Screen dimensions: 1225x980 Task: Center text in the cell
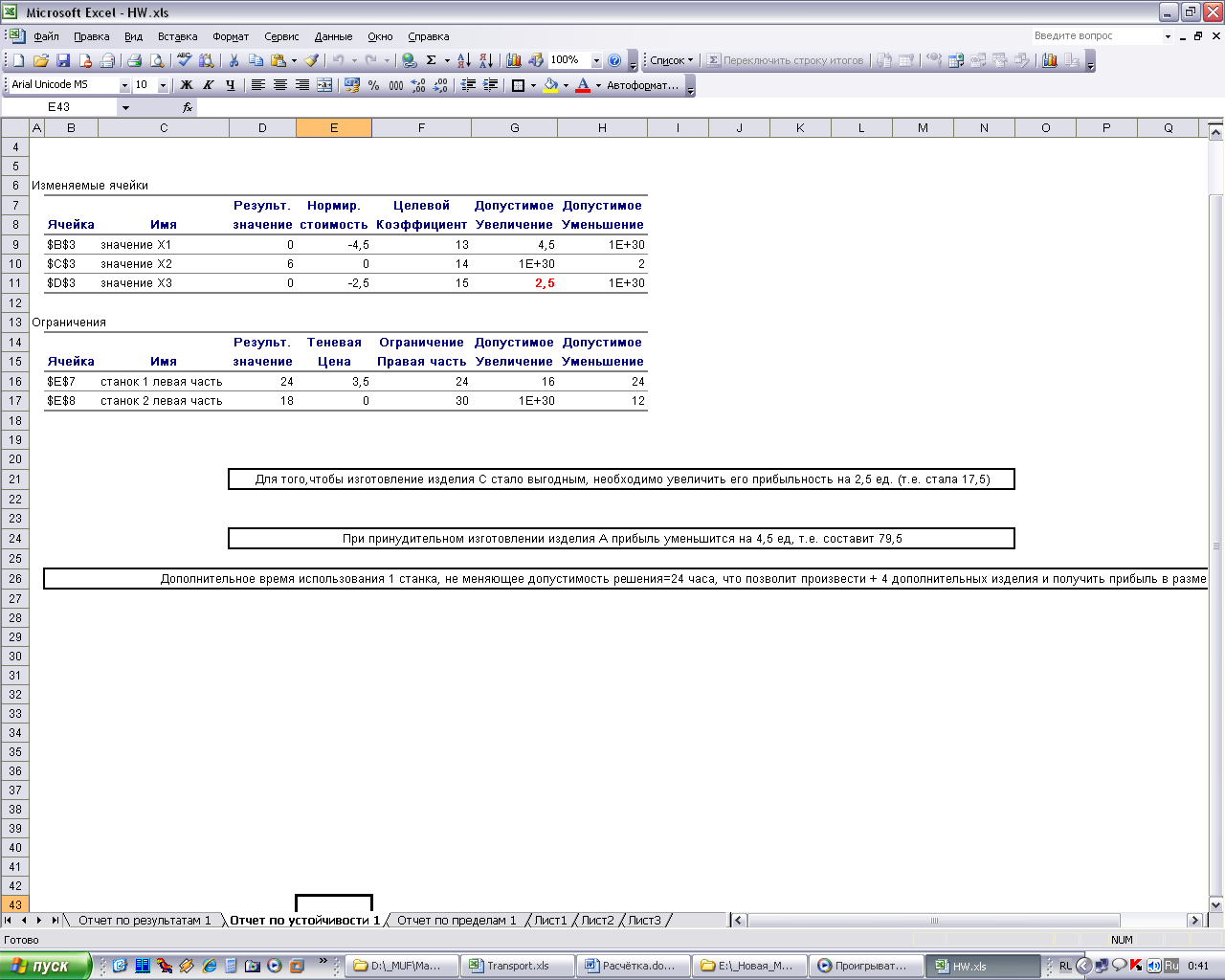[280, 85]
